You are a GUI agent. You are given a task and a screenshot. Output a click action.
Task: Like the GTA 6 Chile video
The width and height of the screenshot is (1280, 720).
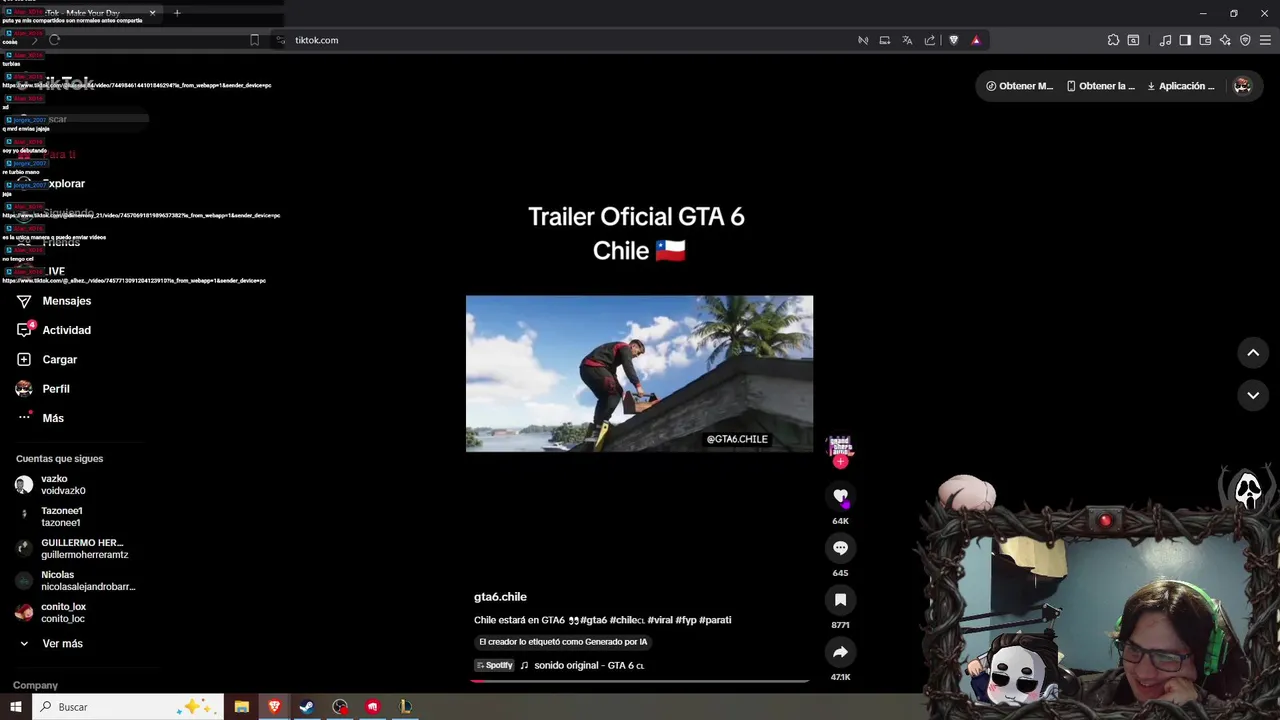point(840,496)
